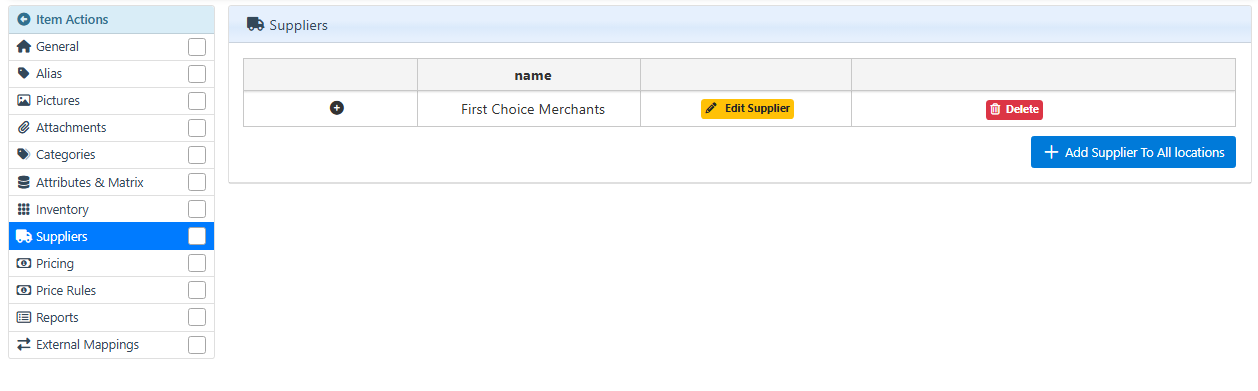Click the exchange arrows icon for External Mappings
Screen dimensions: 1258x391
tap(24, 344)
